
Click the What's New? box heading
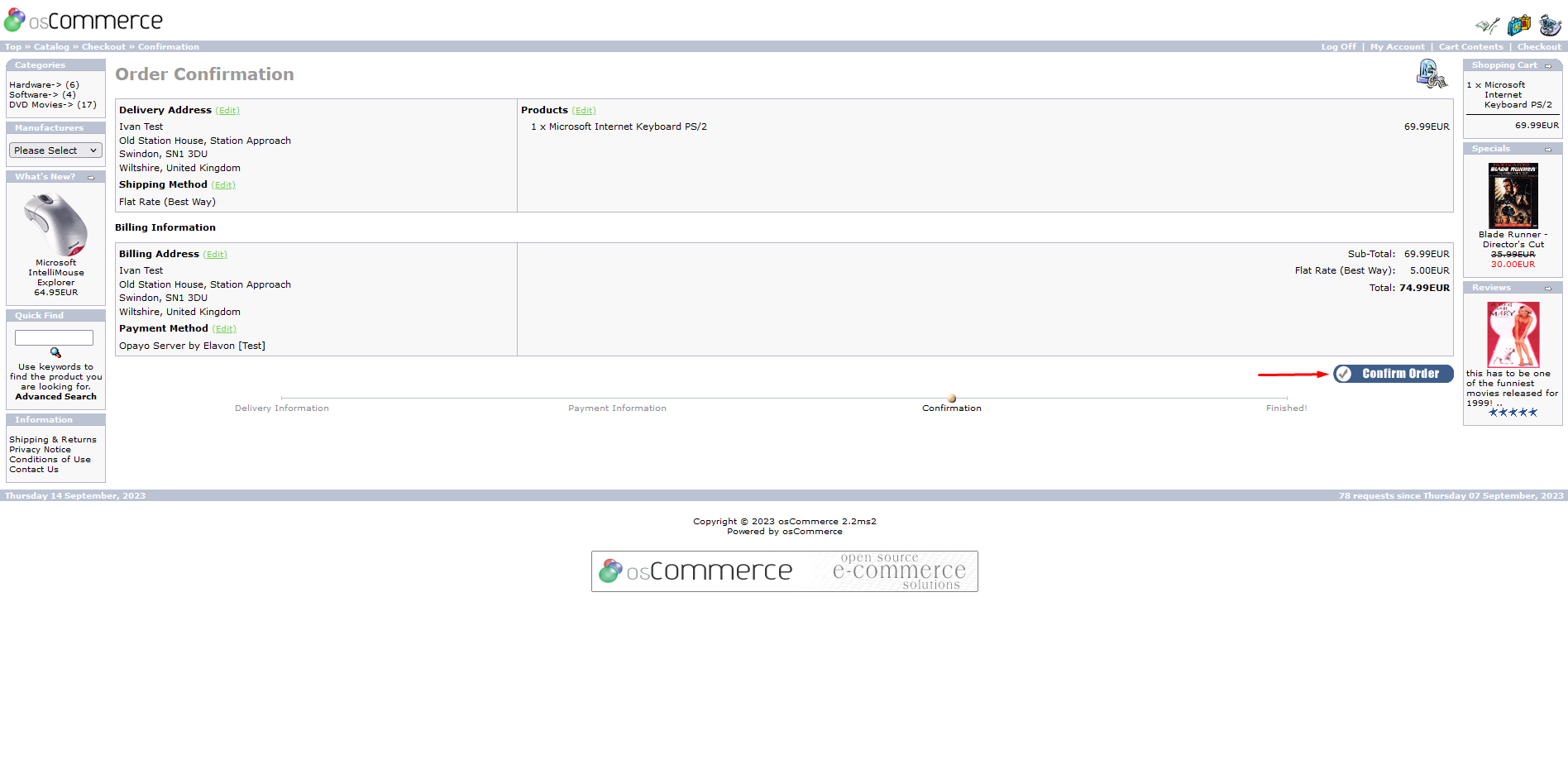coord(45,177)
